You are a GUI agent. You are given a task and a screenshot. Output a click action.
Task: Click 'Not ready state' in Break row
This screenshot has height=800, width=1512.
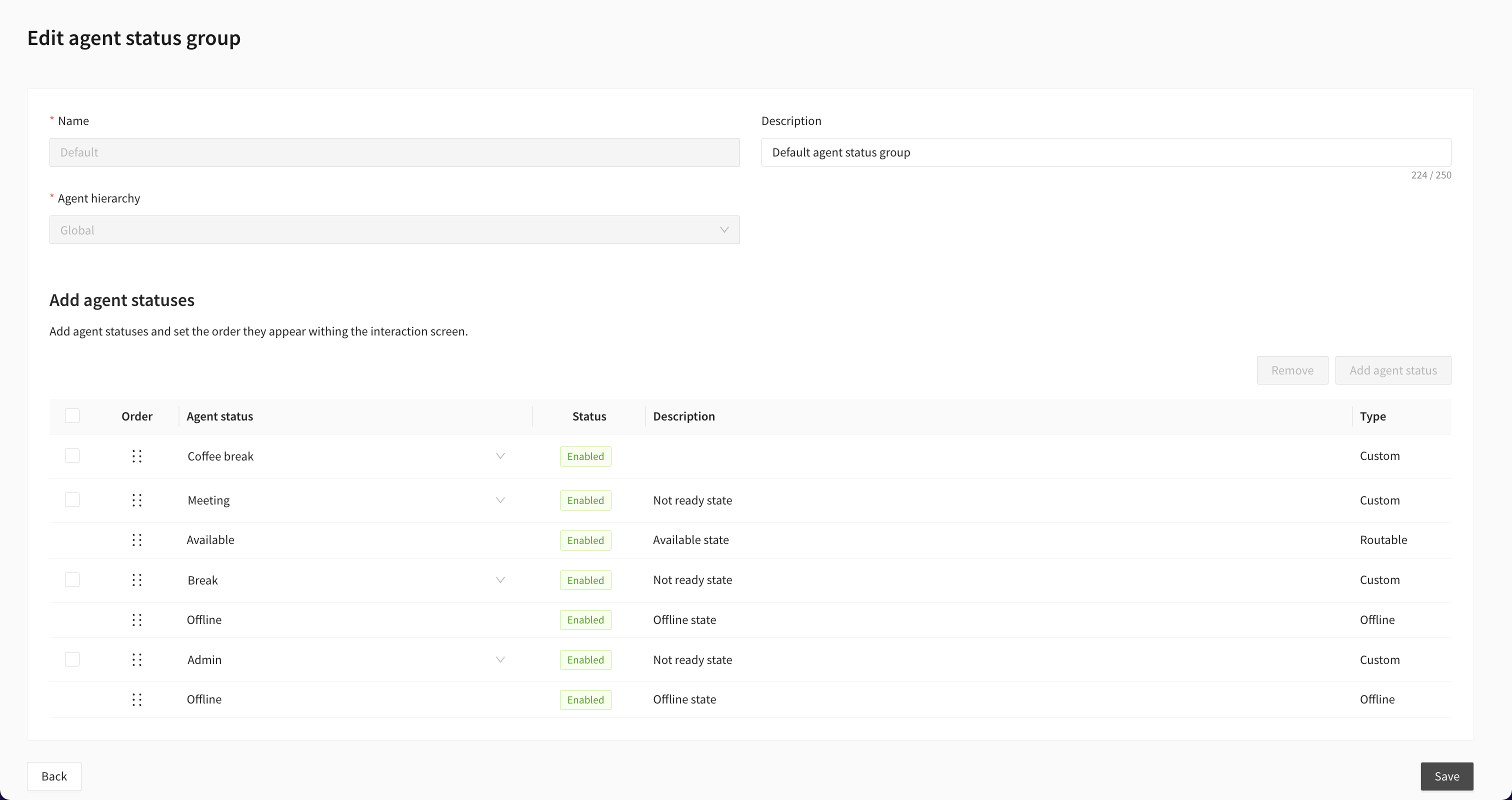point(692,579)
